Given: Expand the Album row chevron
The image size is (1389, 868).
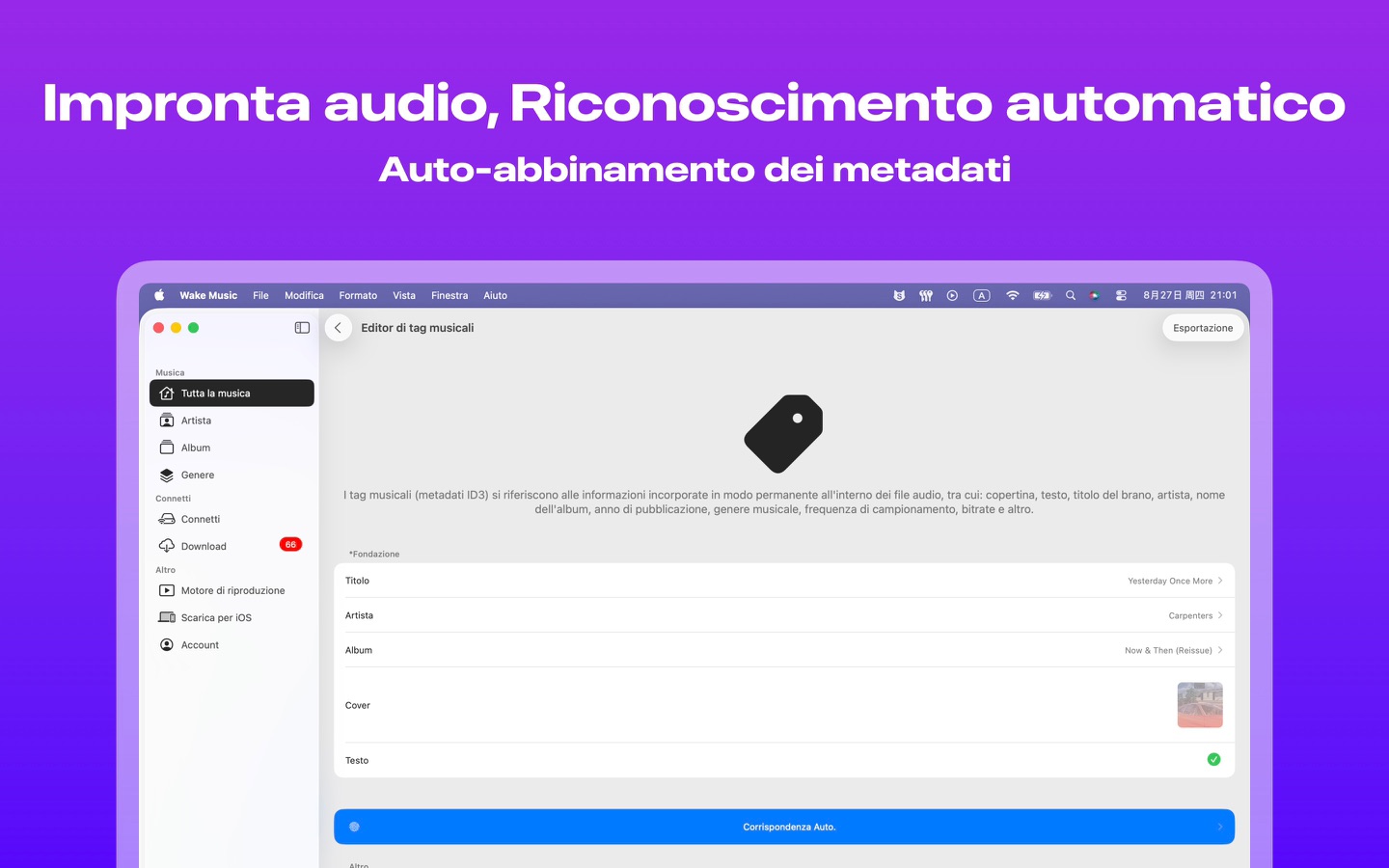Looking at the screenshot, I should tap(1220, 650).
